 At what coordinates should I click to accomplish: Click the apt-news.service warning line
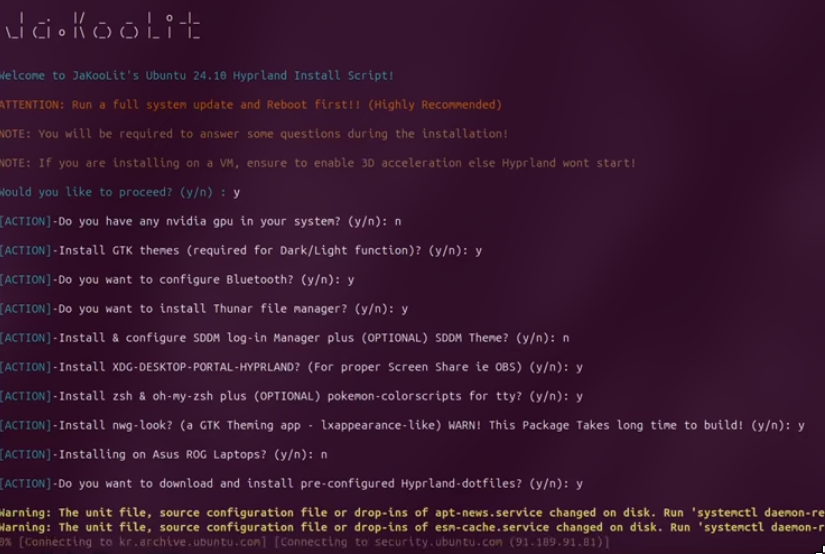tap(412, 512)
